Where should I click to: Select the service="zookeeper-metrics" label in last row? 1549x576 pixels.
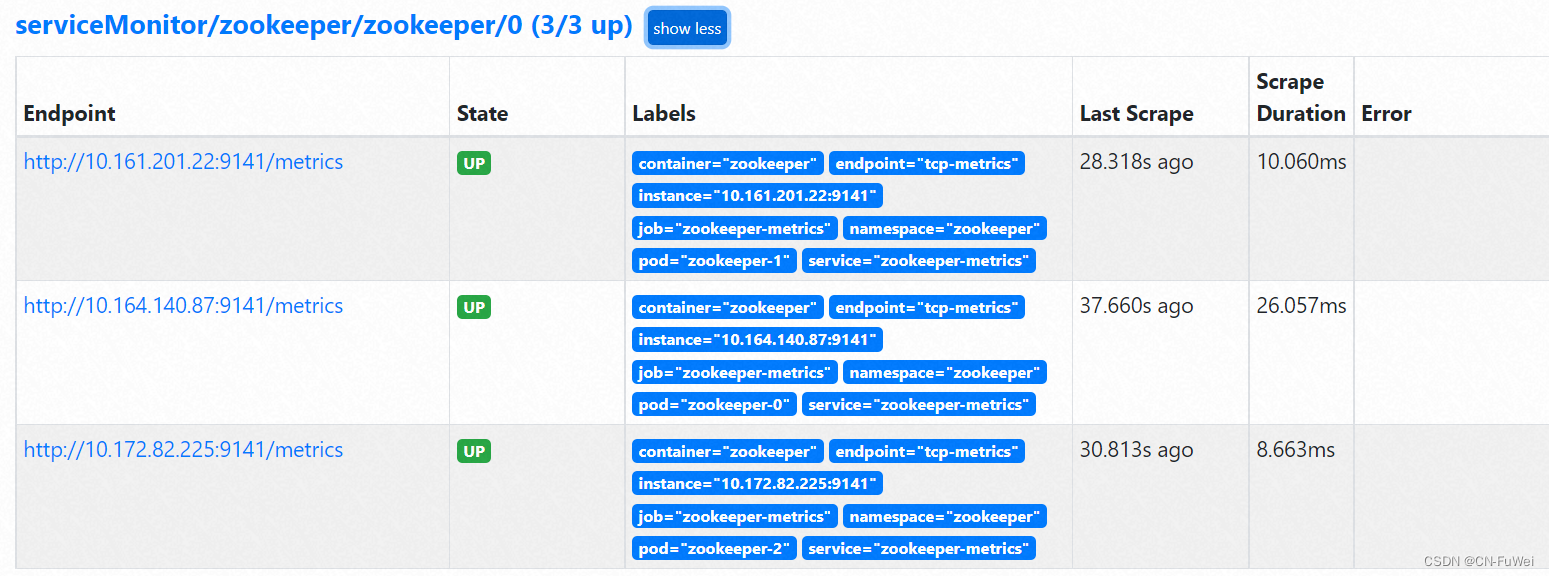click(x=919, y=547)
